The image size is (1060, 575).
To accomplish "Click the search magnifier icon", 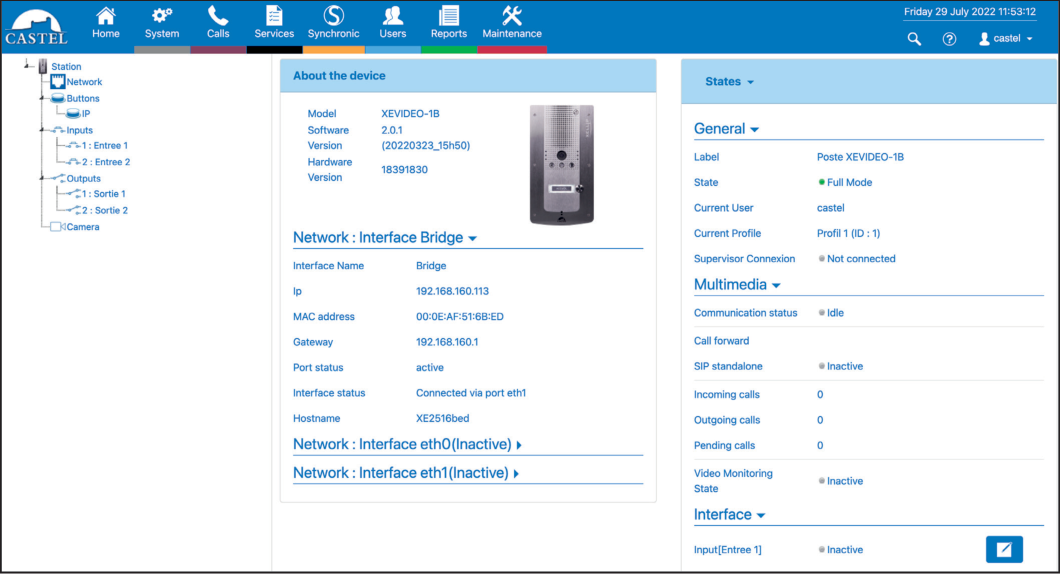I will click(x=914, y=39).
